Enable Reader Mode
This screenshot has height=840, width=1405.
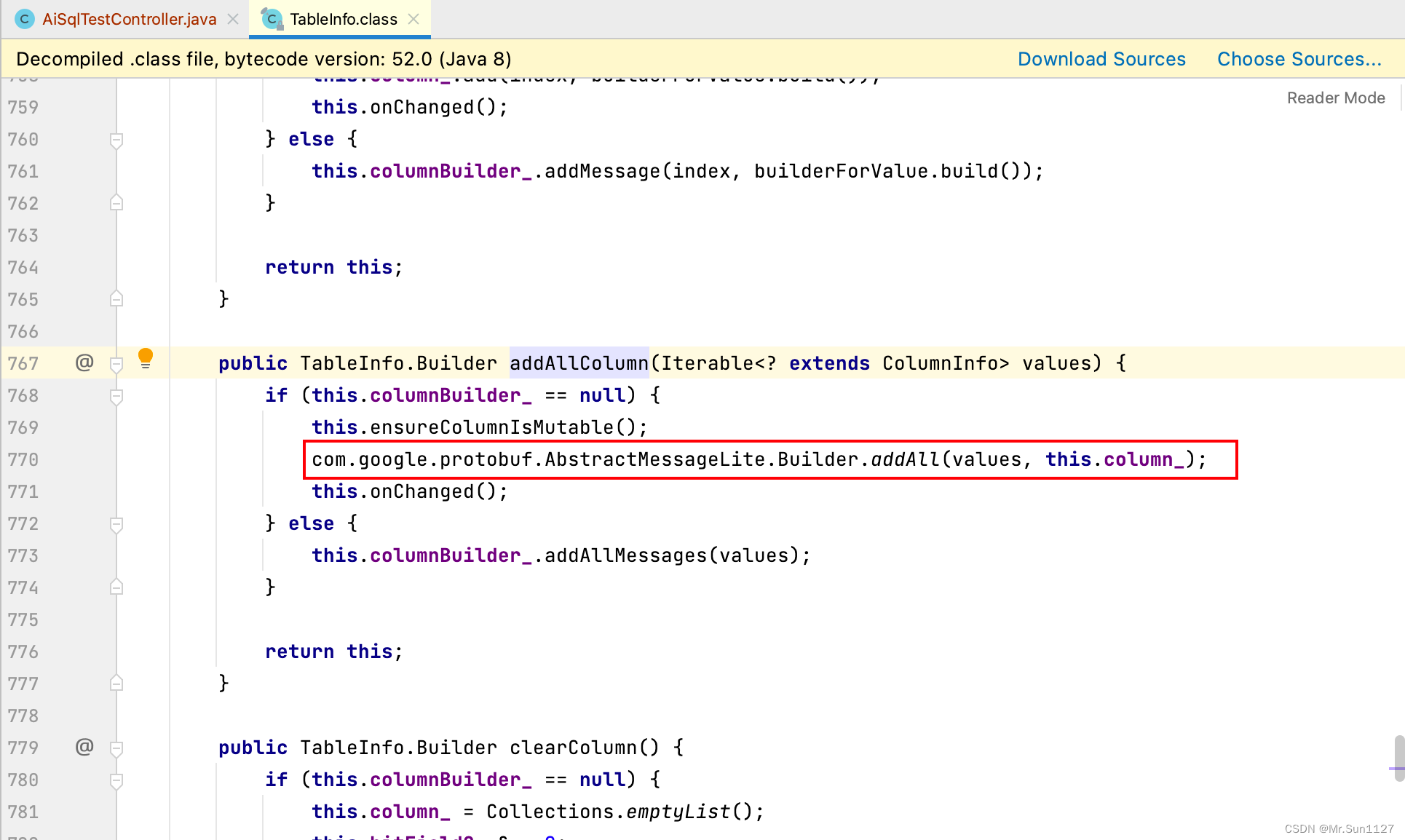pyautogui.click(x=1335, y=97)
